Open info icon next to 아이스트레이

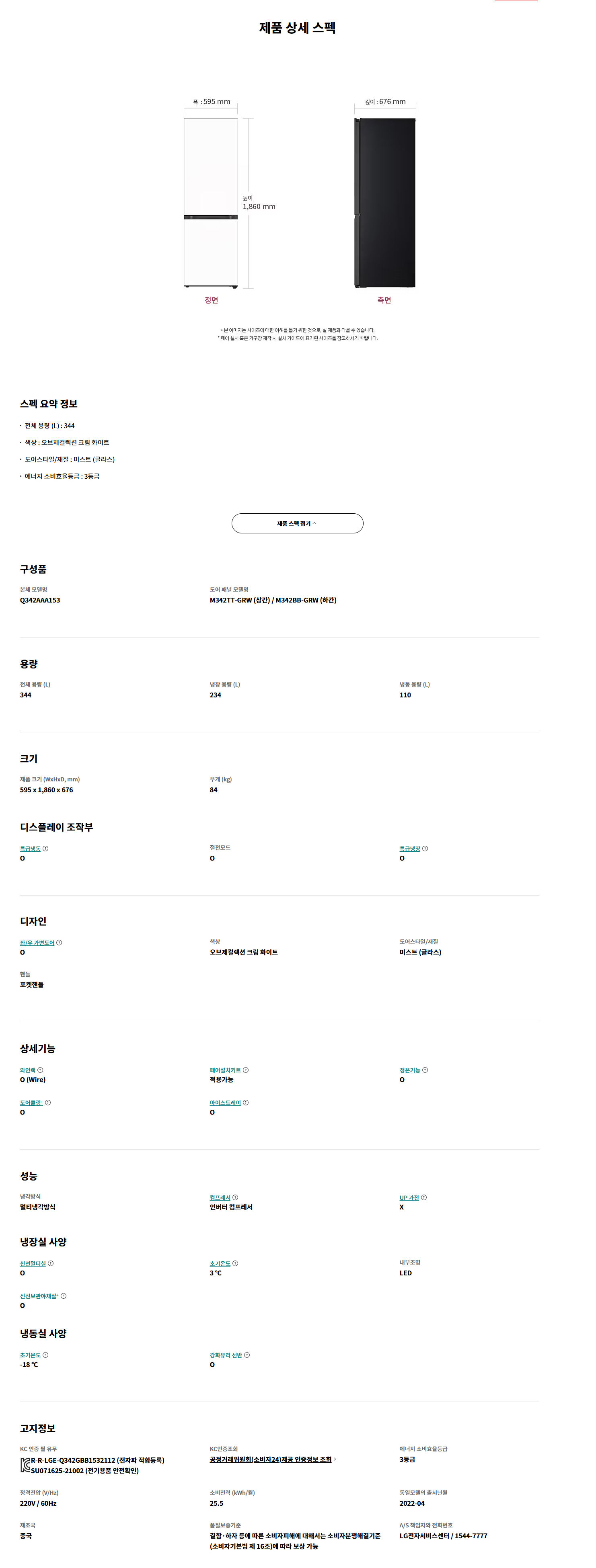[x=245, y=1103]
